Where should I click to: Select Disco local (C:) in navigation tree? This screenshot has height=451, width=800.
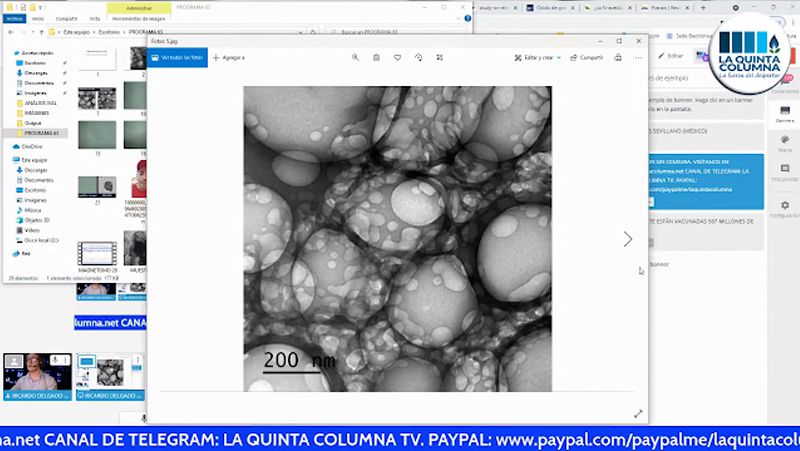click(x=40, y=240)
